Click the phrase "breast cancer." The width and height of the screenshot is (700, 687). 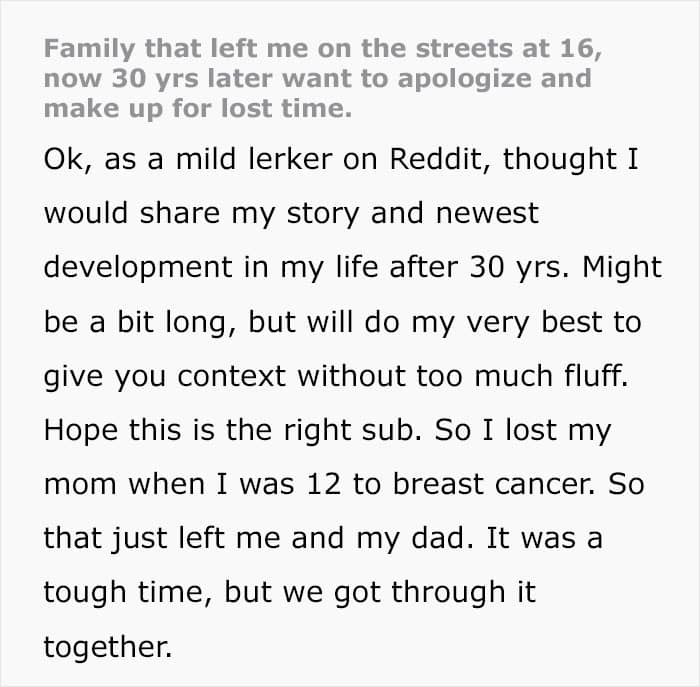494,484
